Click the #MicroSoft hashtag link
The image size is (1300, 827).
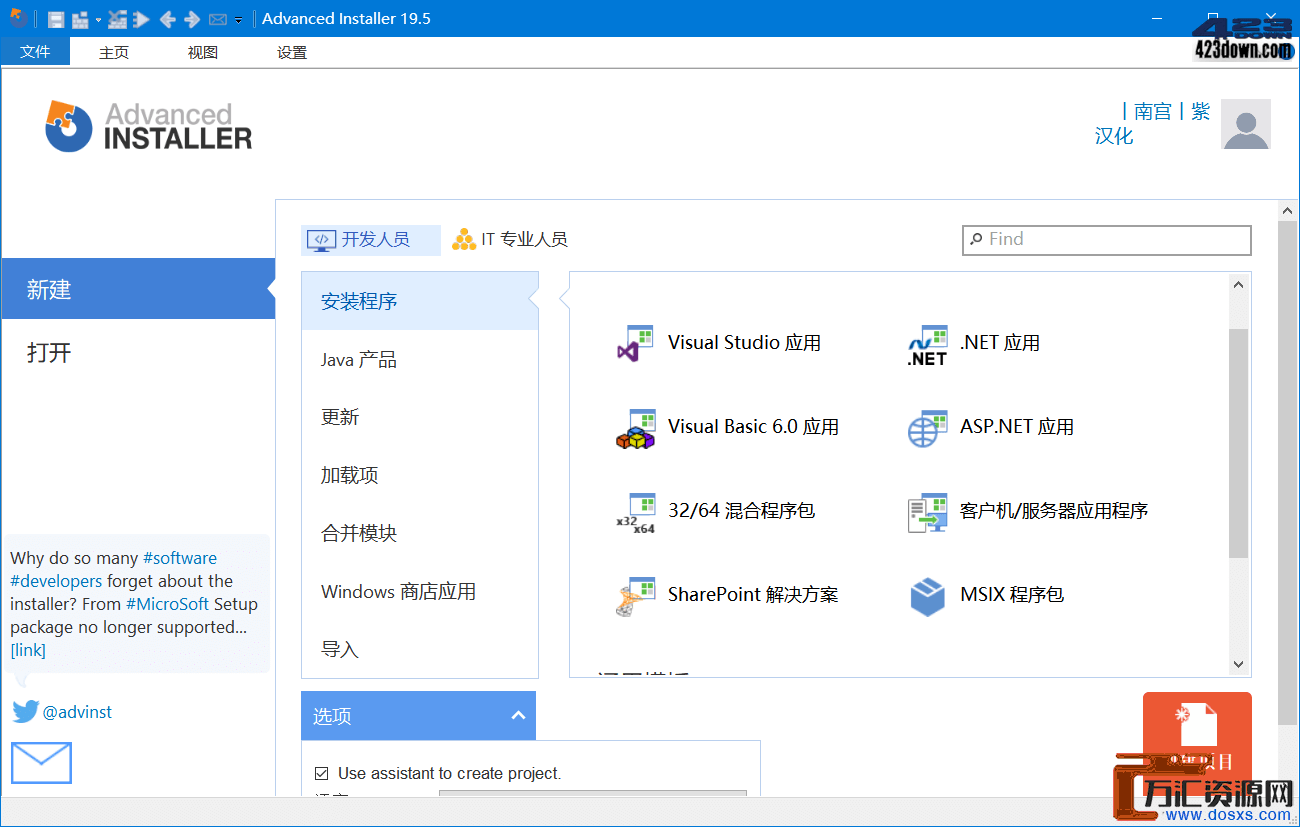coord(168,604)
